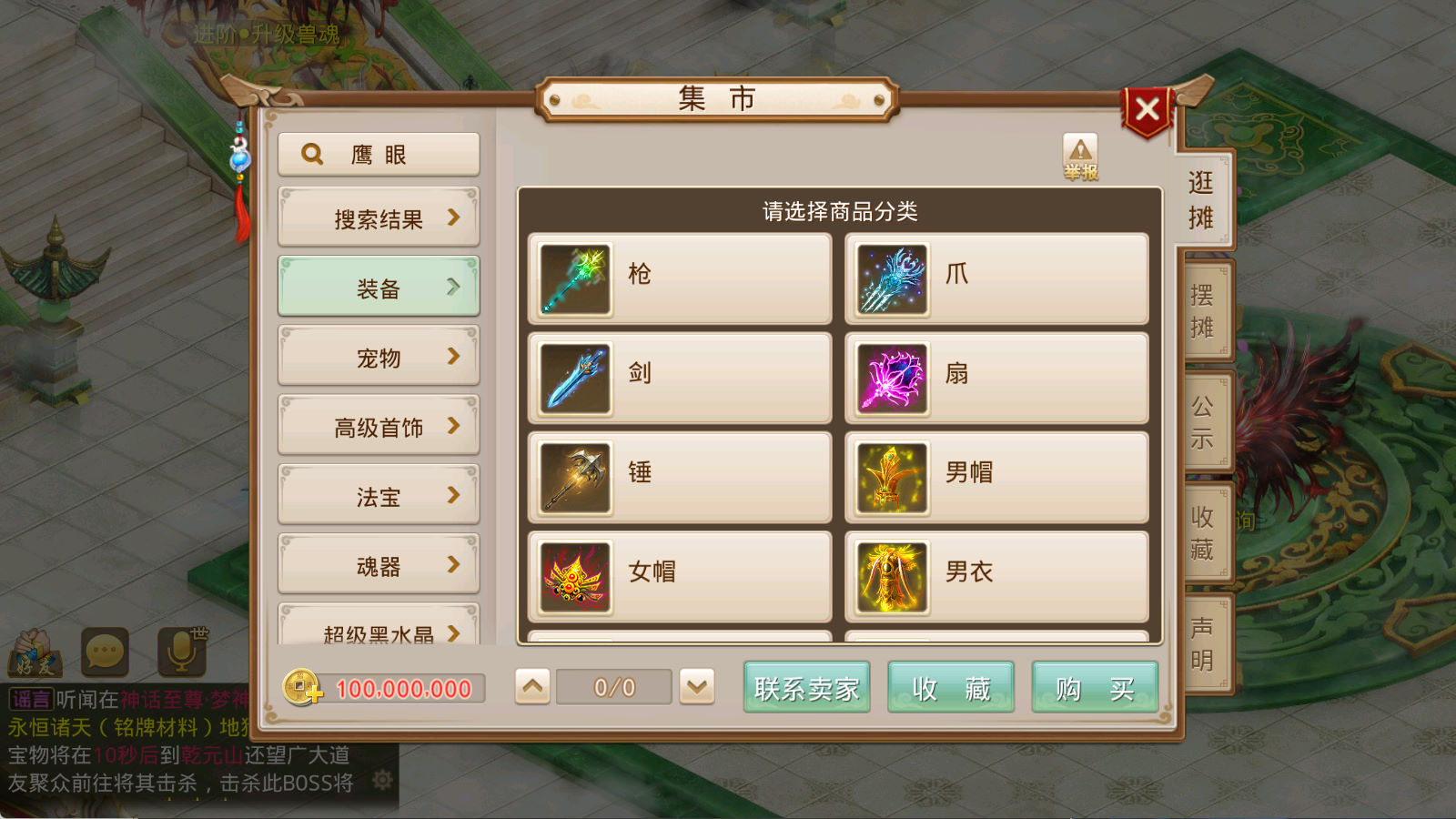The width and height of the screenshot is (1456, 819).
Task: Open the 鹰眼 search field
Action: coord(379,154)
